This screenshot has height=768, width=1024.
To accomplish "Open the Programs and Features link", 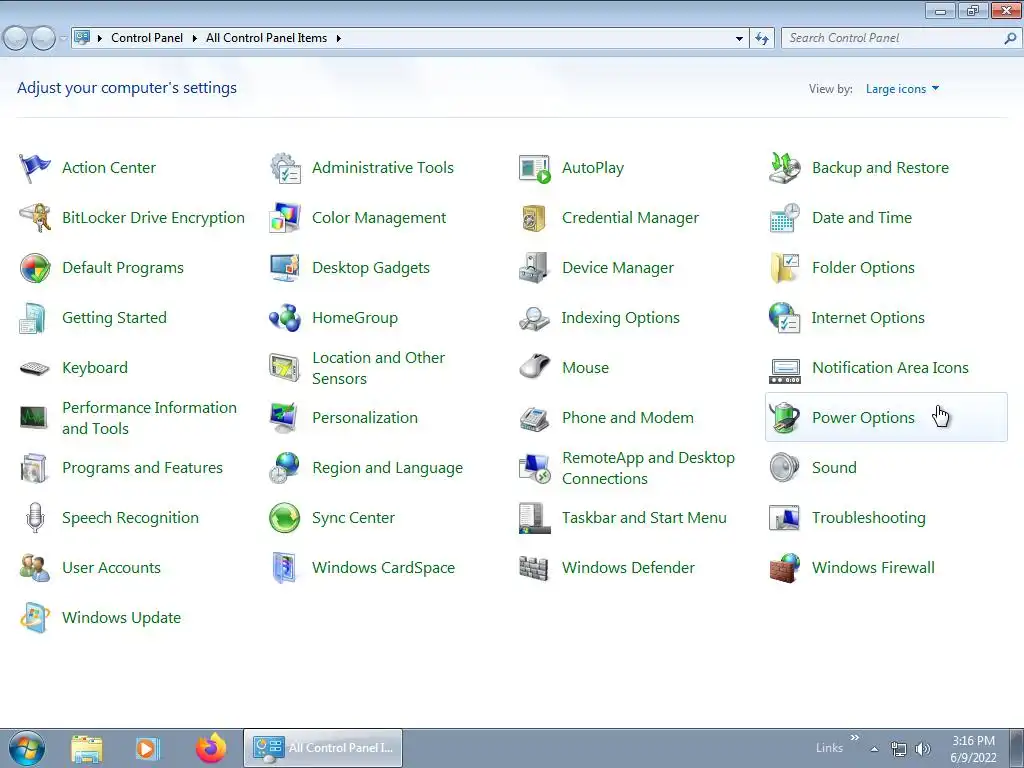I will click(x=142, y=468).
